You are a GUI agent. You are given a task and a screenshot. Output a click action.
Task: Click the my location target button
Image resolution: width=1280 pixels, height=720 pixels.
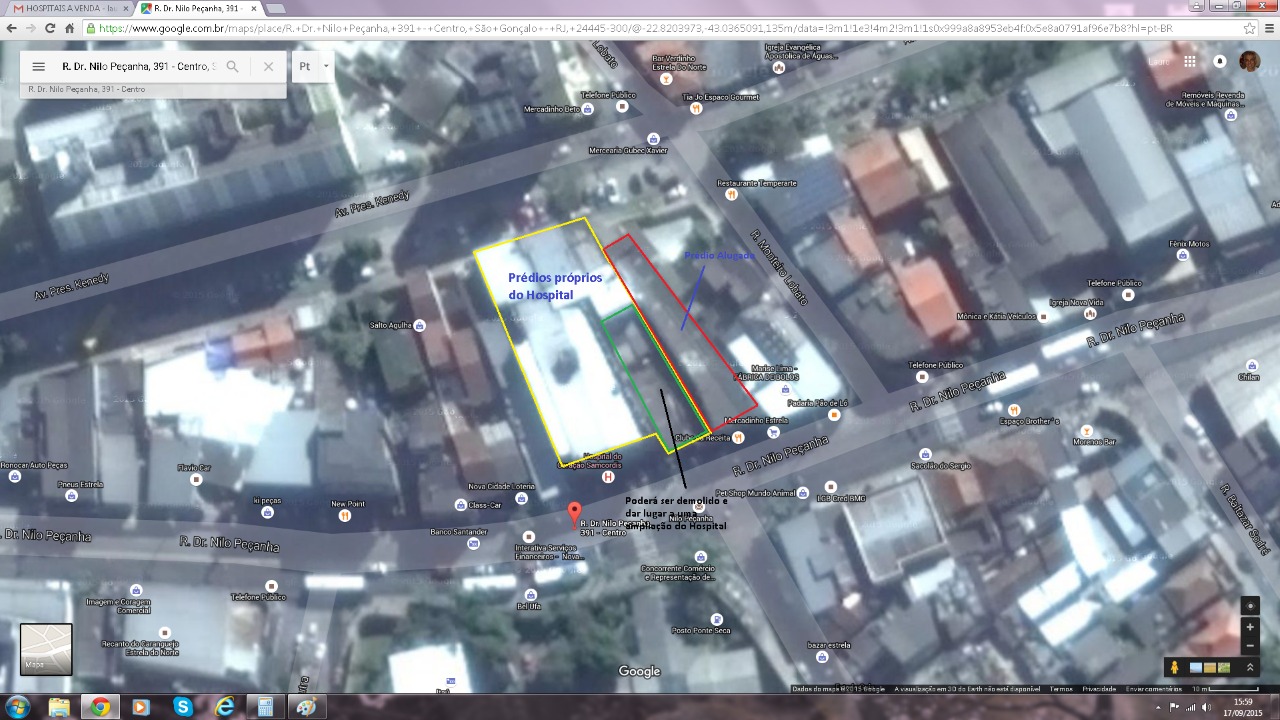tap(1250, 606)
